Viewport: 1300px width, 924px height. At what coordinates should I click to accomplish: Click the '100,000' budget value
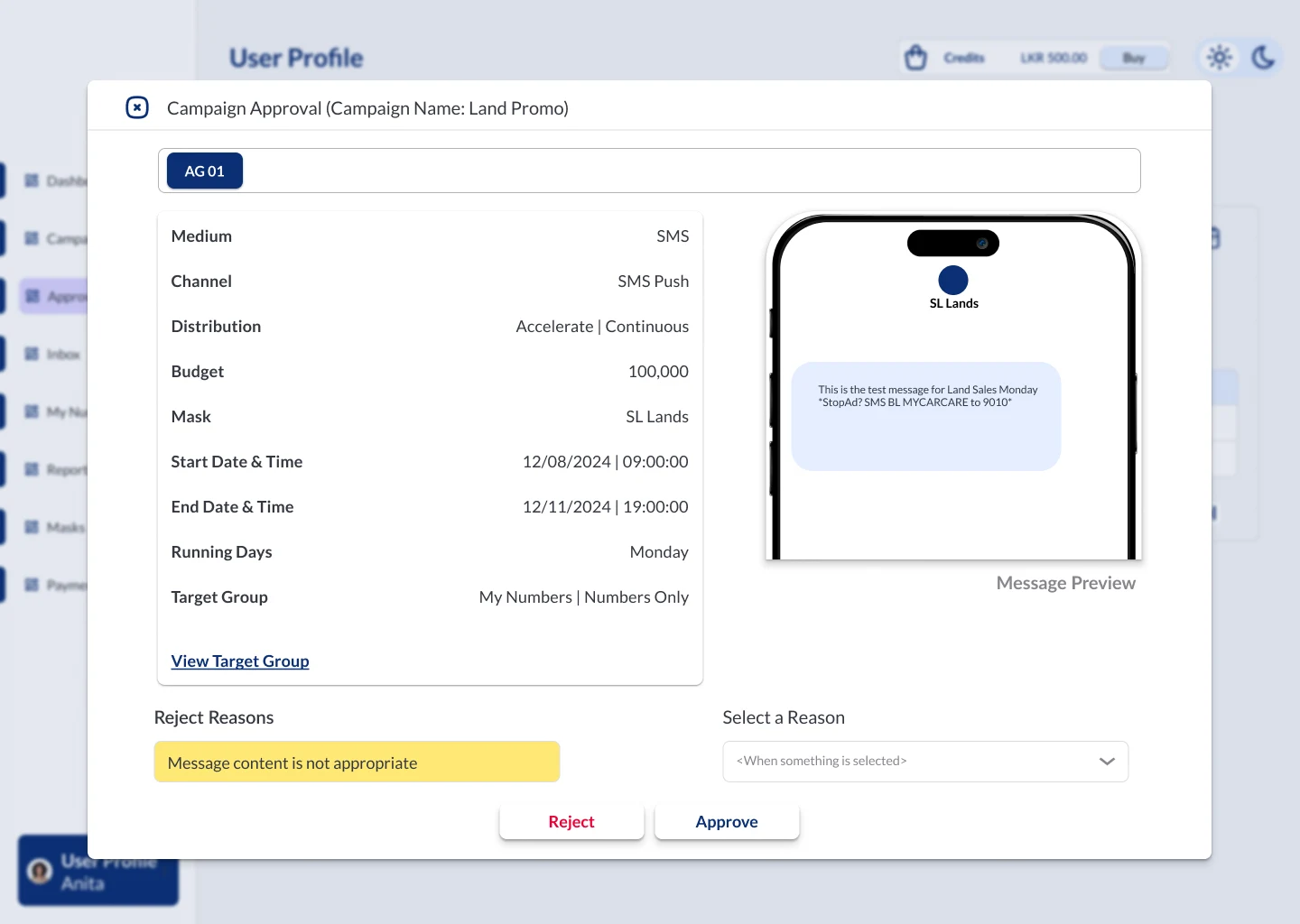[x=658, y=372]
